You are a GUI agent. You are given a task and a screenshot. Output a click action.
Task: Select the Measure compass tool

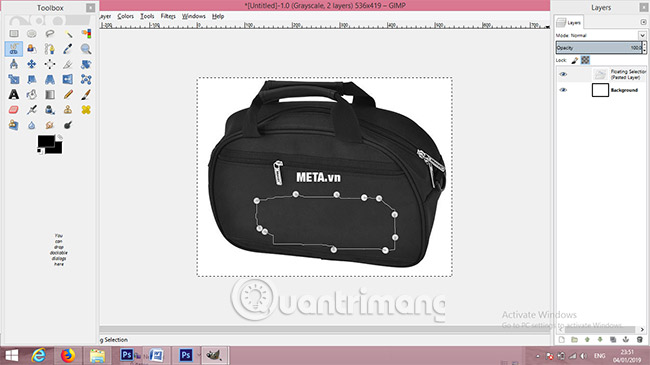pyautogui.click(x=14, y=64)
